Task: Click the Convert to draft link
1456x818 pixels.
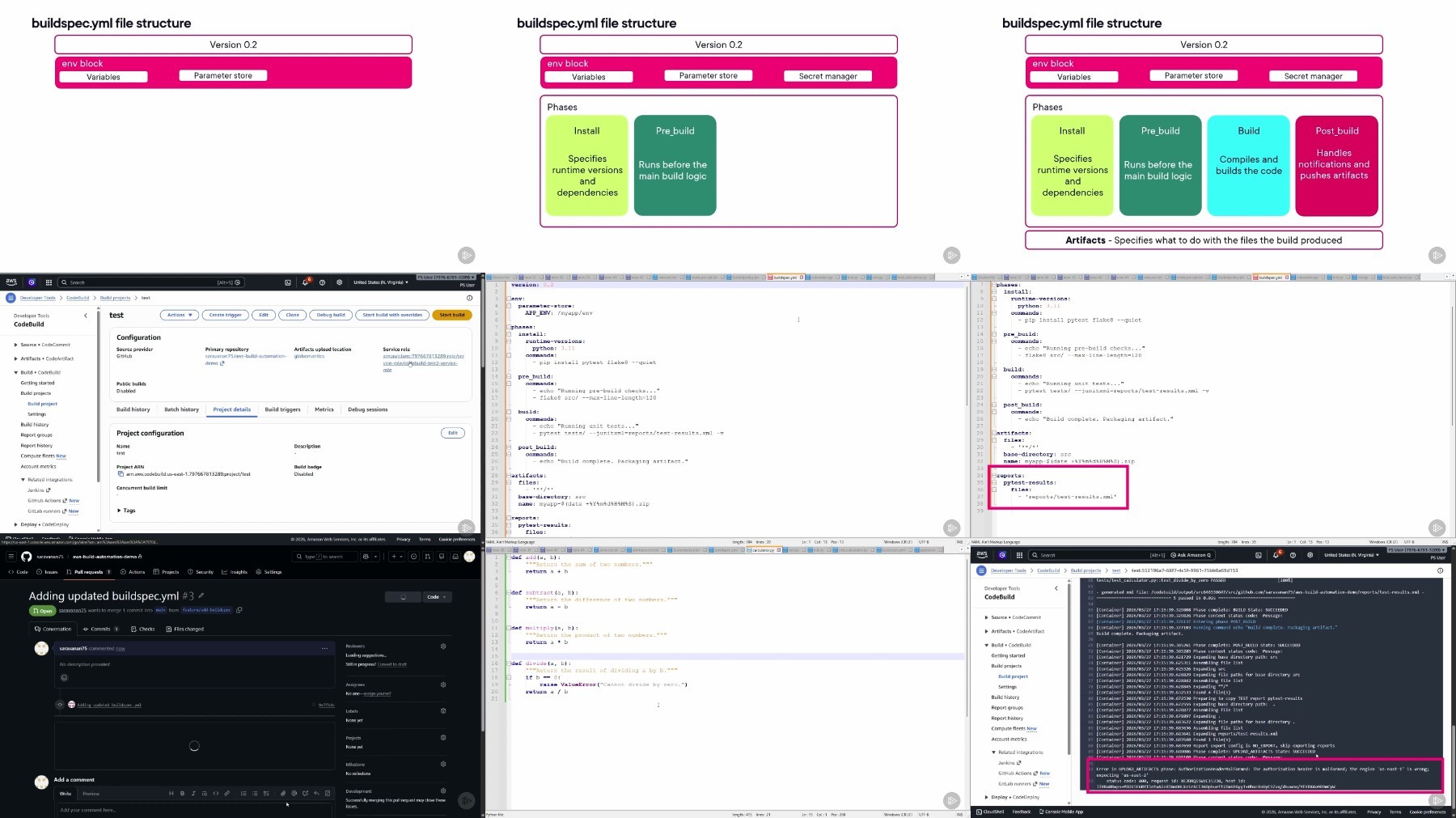Action: pyautogui.click(x=392, y=664)
